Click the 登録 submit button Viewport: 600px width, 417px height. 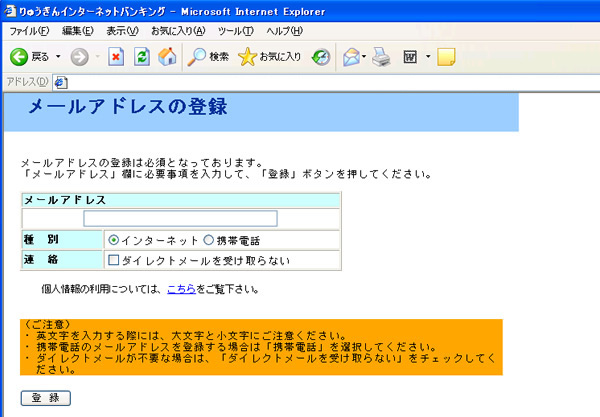pyautogui.click(x=46, y=398)
